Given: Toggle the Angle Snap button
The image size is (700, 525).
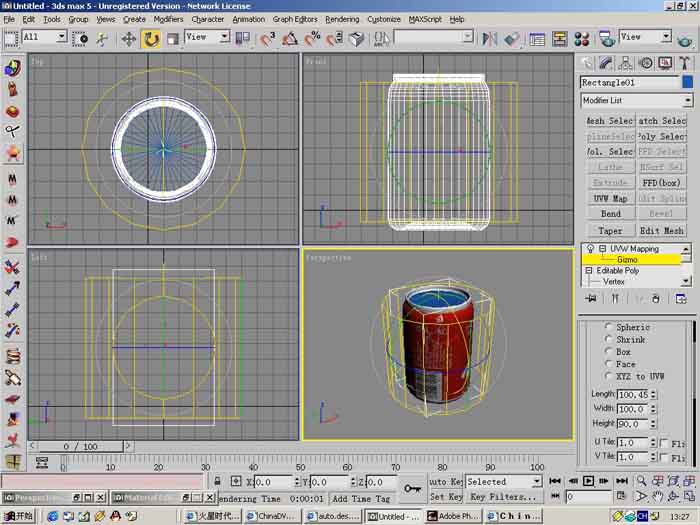Looking at the screenshot, I should coord(290,39).
